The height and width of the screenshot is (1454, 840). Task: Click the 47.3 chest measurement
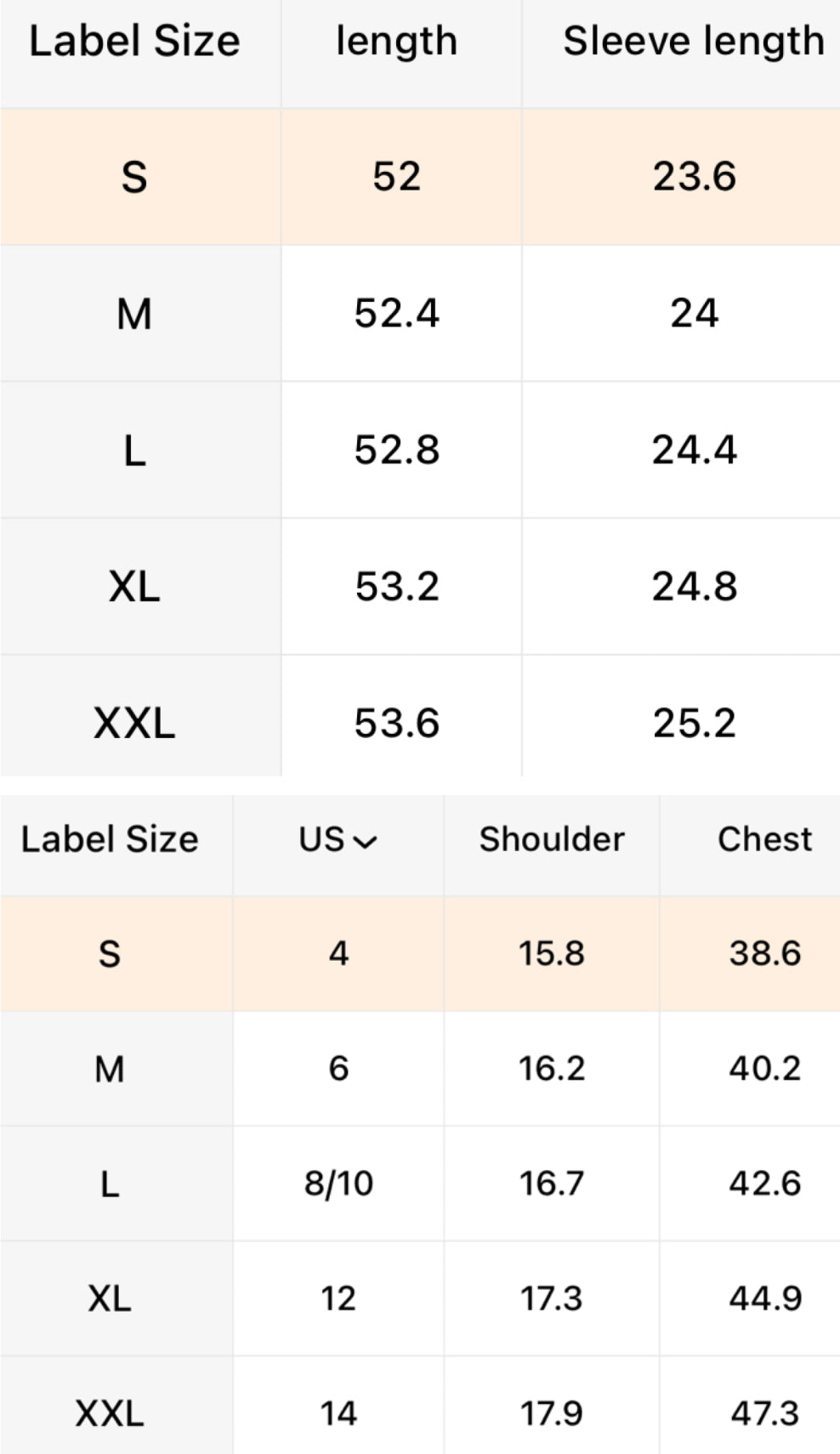click(764, 1413)
